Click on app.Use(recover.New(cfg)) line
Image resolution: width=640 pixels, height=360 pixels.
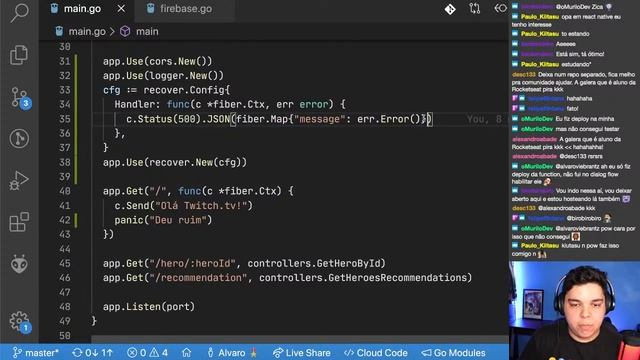point(175,162)
